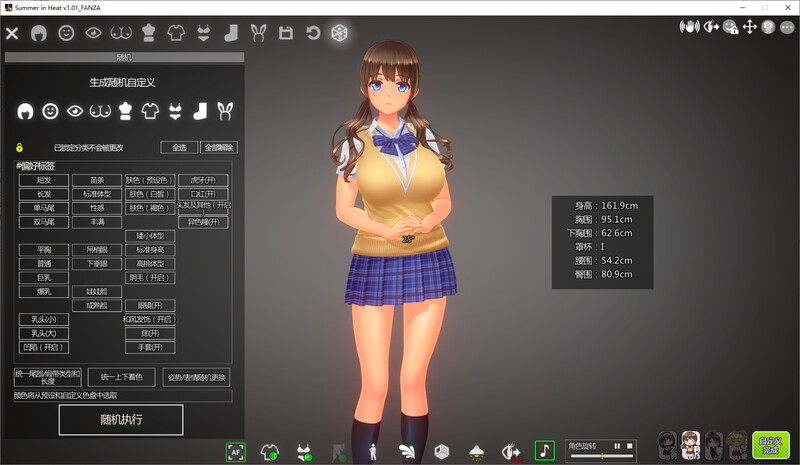
Task: Toggle the 高挑体型 preference tag
Action: (150, 263)
